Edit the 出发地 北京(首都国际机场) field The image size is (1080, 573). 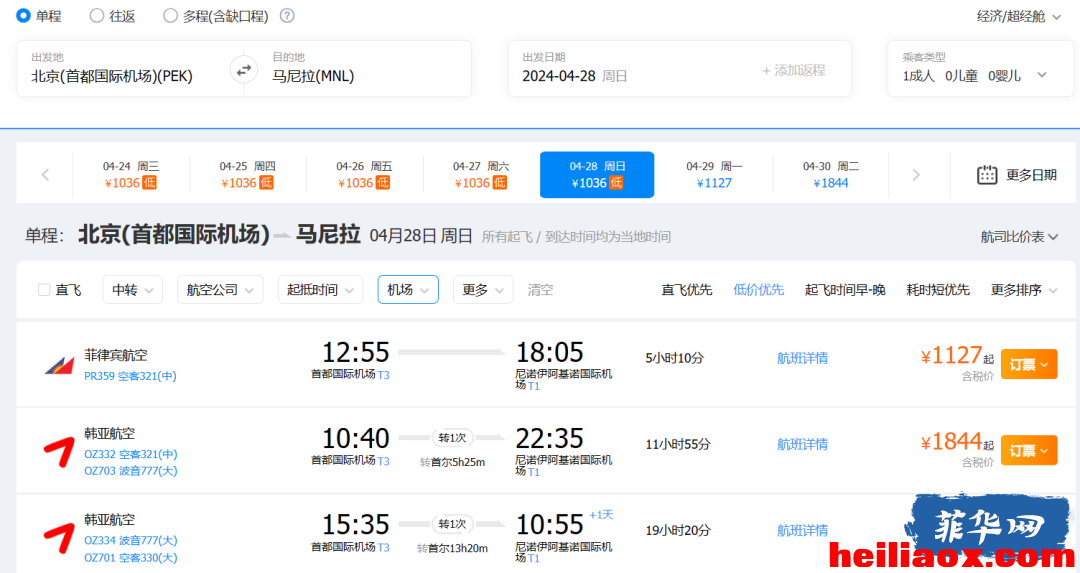pyautogui.click(x=123, y=68)
